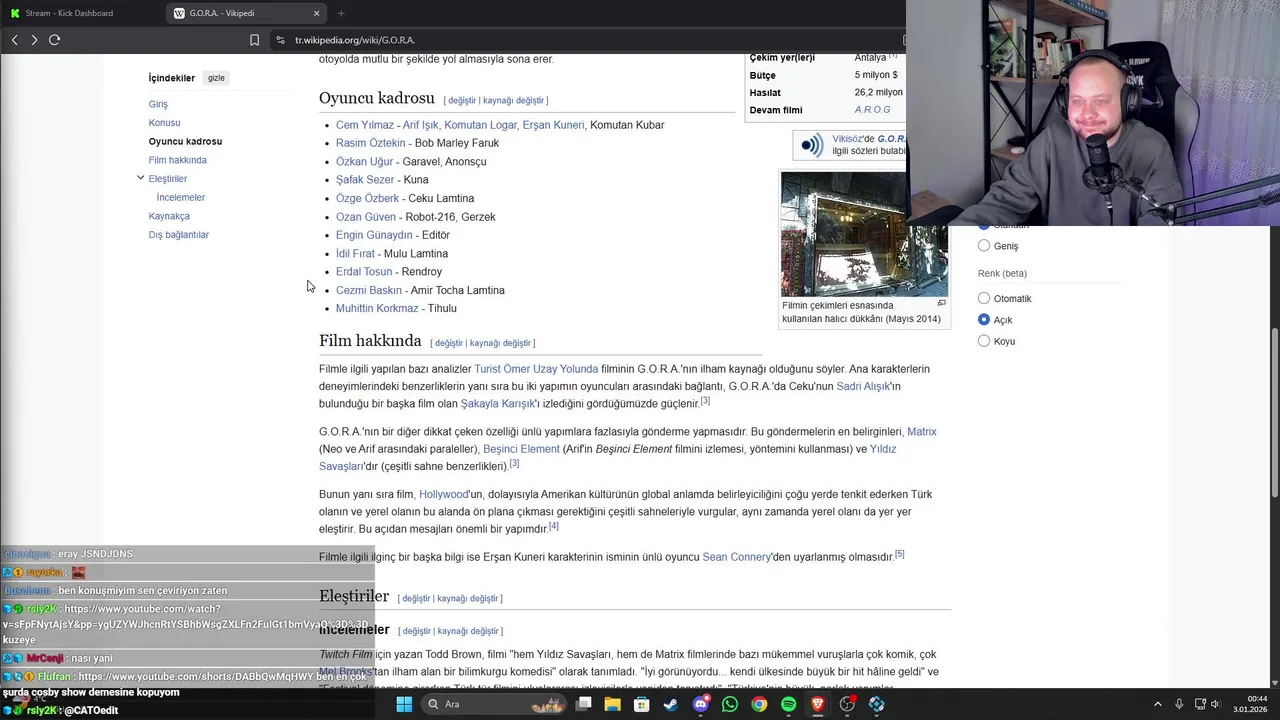Screen dimensions: 1280x720
Task: Open Microsoft Store from taskbar
Action: pyautogui.click(x=642, y=704)
